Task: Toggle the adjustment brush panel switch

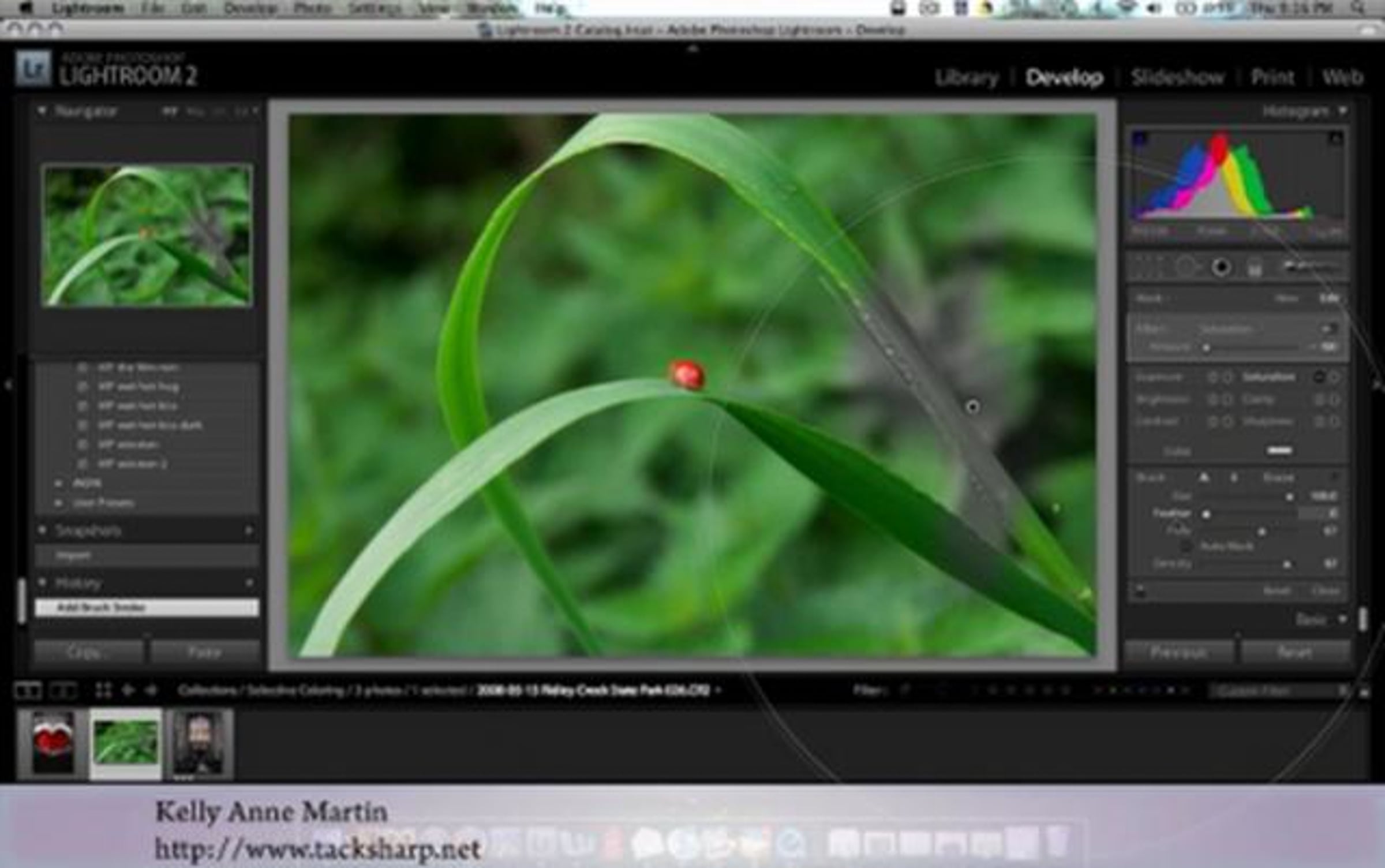Action: [1140, 590]
